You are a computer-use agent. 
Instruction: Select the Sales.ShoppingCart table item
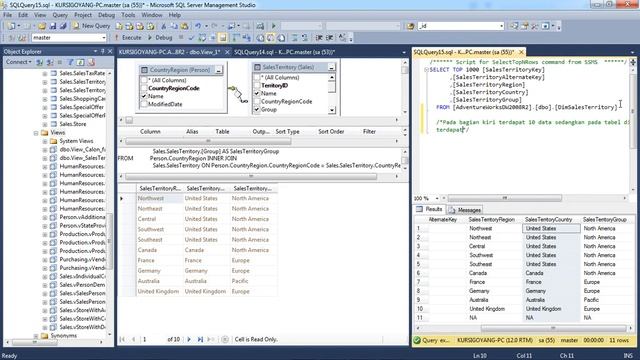[82, 99]
